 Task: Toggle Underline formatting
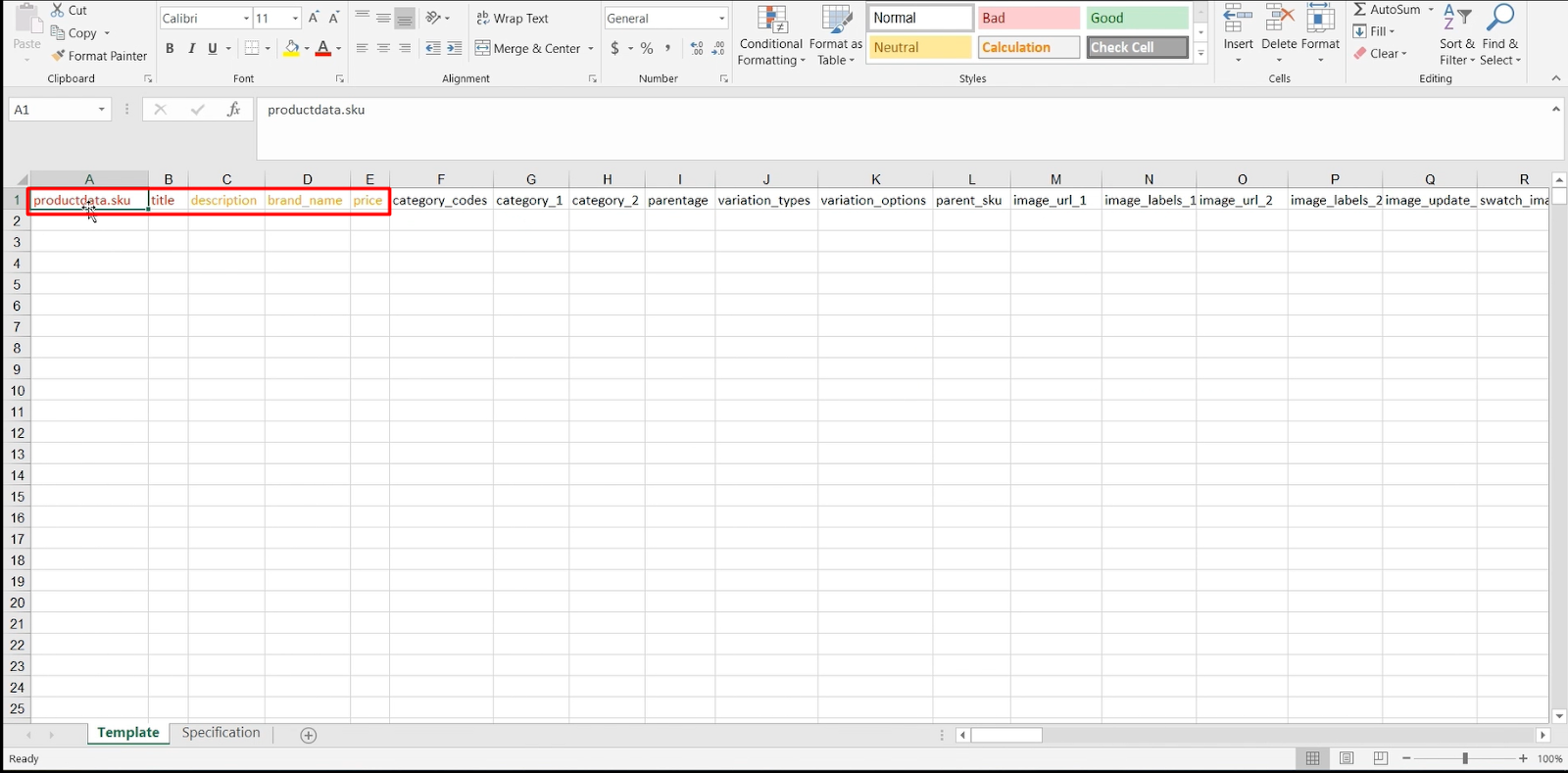pos(213,48)
